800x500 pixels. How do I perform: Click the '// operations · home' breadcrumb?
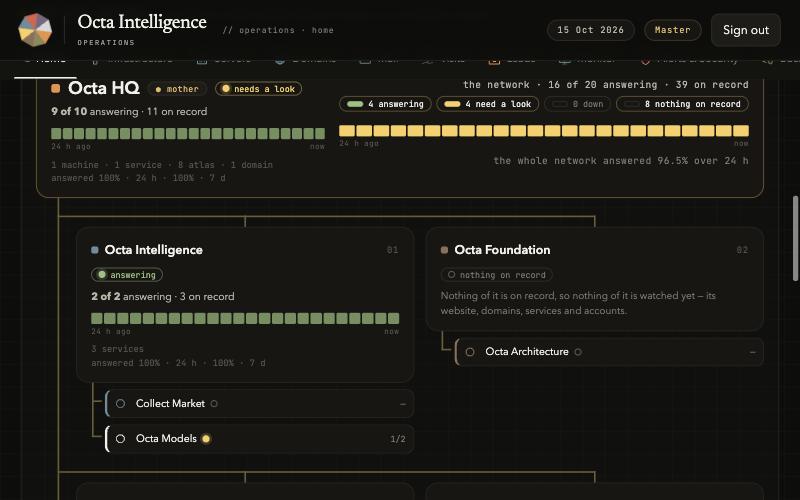coord(278,30)
